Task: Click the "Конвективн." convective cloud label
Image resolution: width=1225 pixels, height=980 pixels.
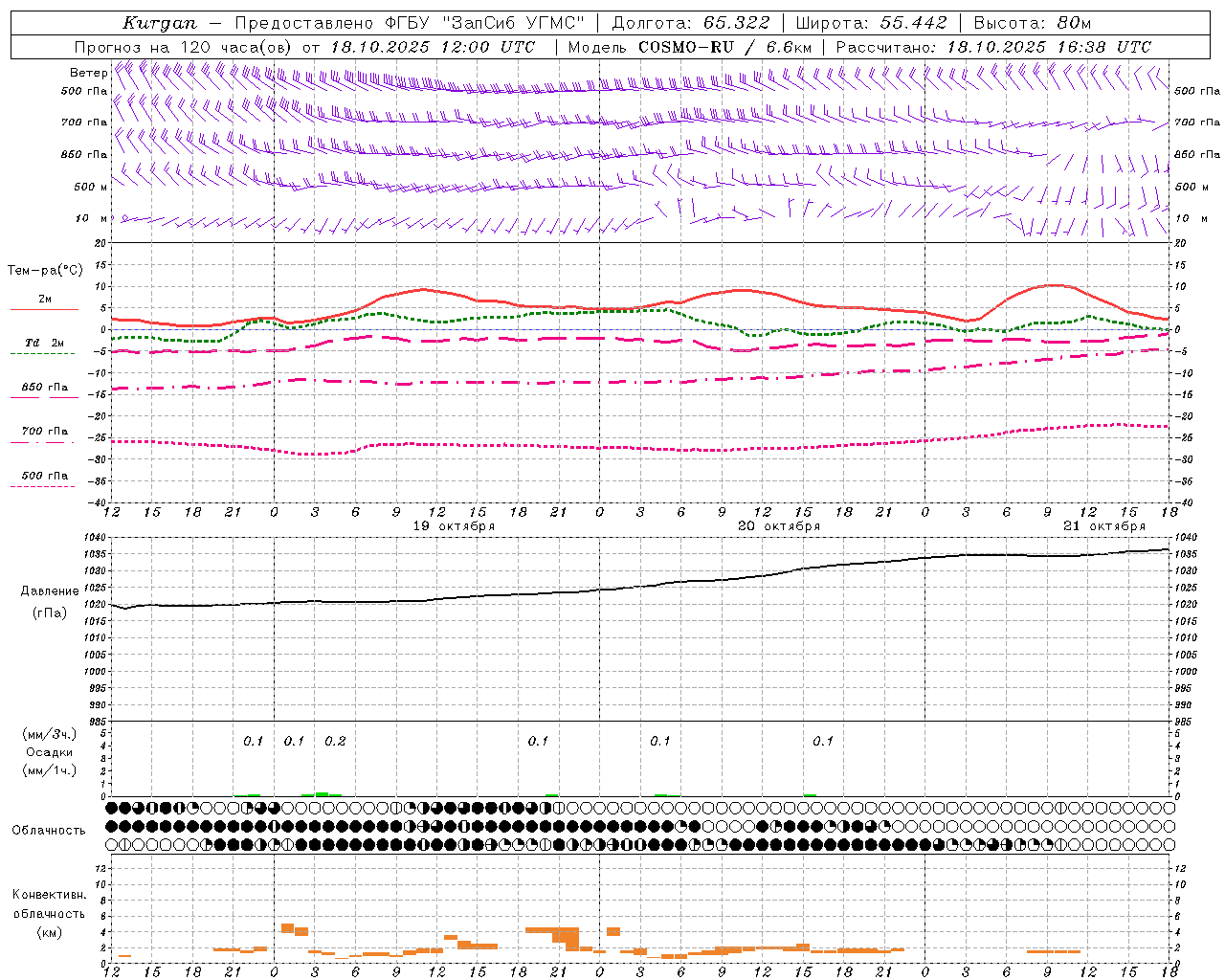Action: (49, 895)
